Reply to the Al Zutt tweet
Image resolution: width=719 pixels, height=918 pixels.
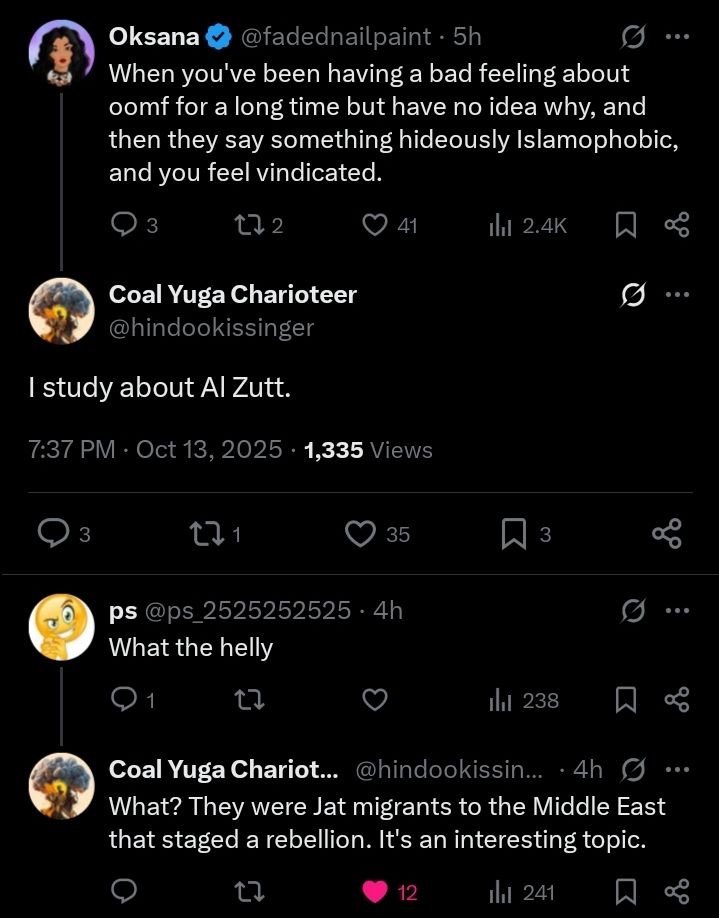click(53, 535)
